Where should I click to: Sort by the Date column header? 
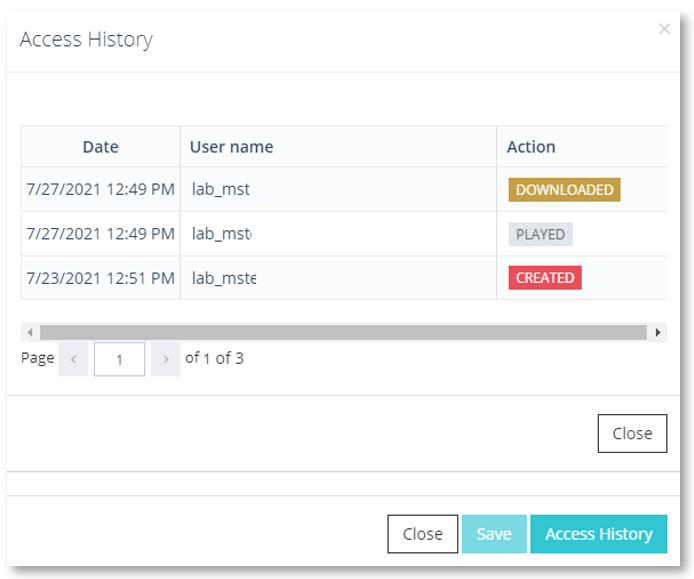(x=101, y=147)
